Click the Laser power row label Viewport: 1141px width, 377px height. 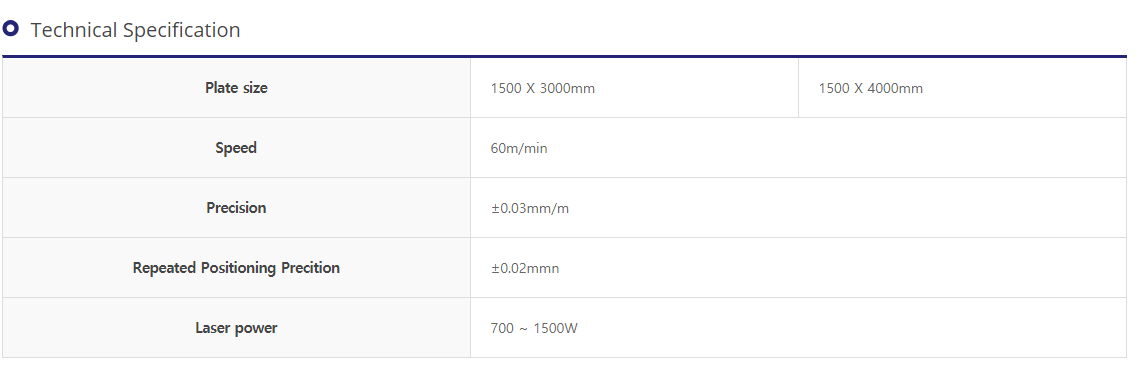click(x=236, y=328)
